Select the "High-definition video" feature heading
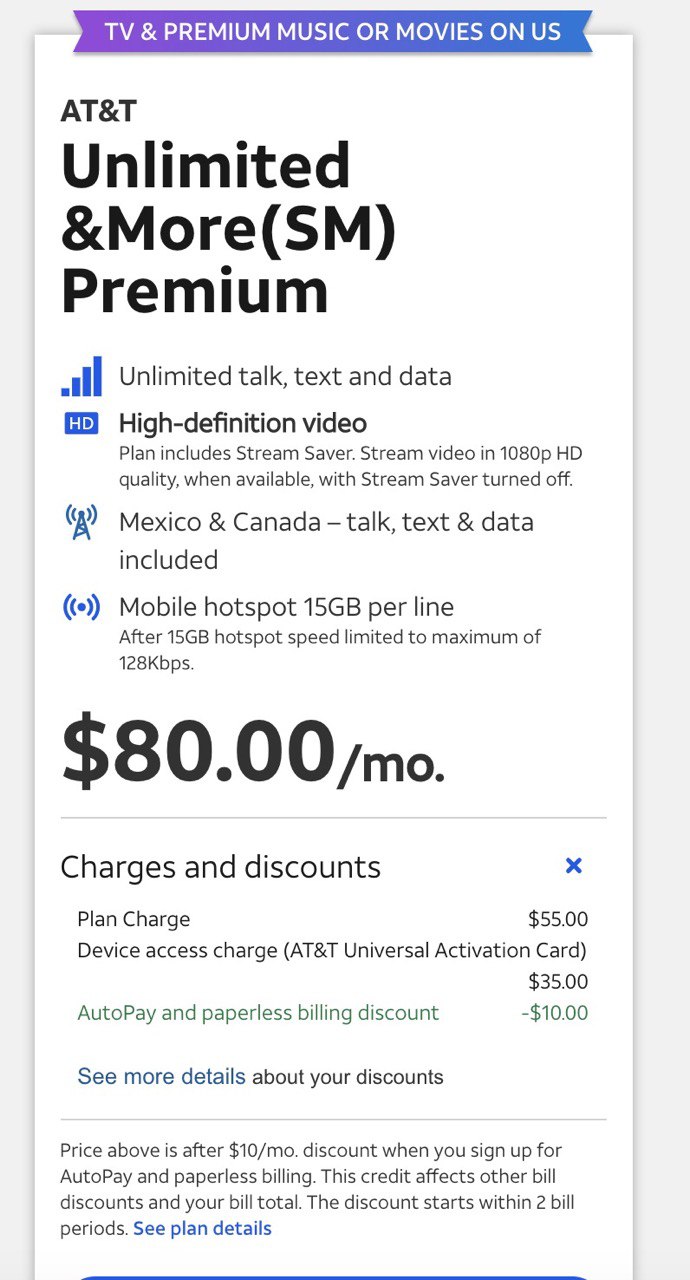 pos(243,423)
